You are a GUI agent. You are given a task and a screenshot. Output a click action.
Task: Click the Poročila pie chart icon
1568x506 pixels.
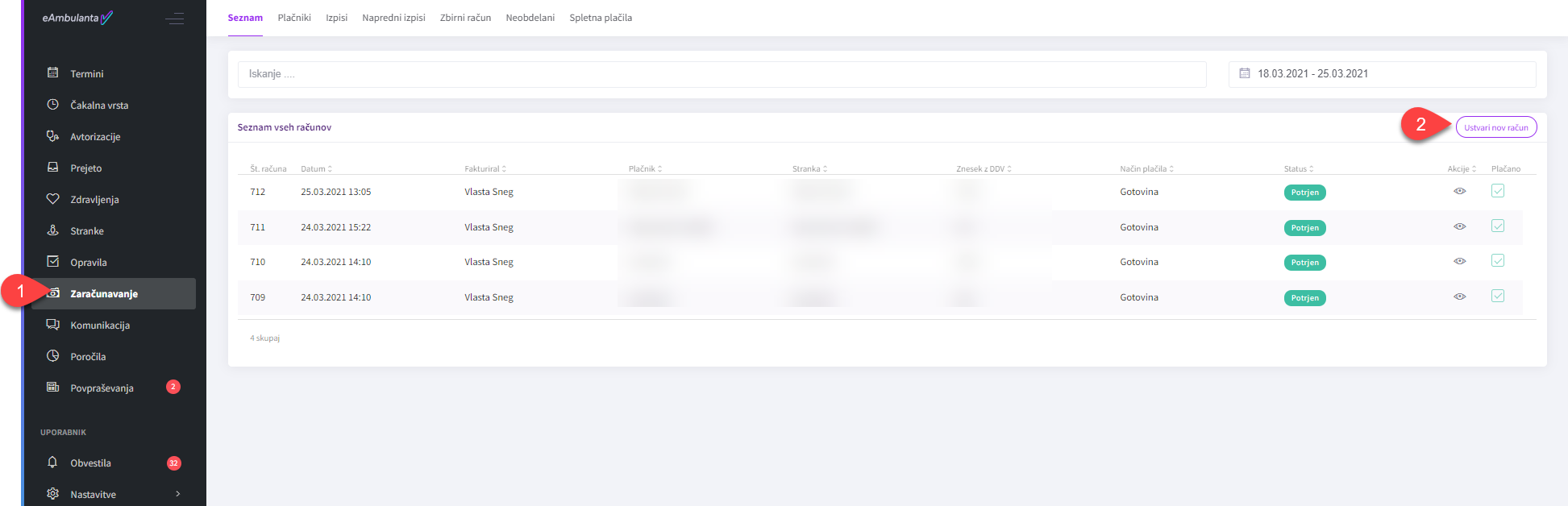(53, 356)
